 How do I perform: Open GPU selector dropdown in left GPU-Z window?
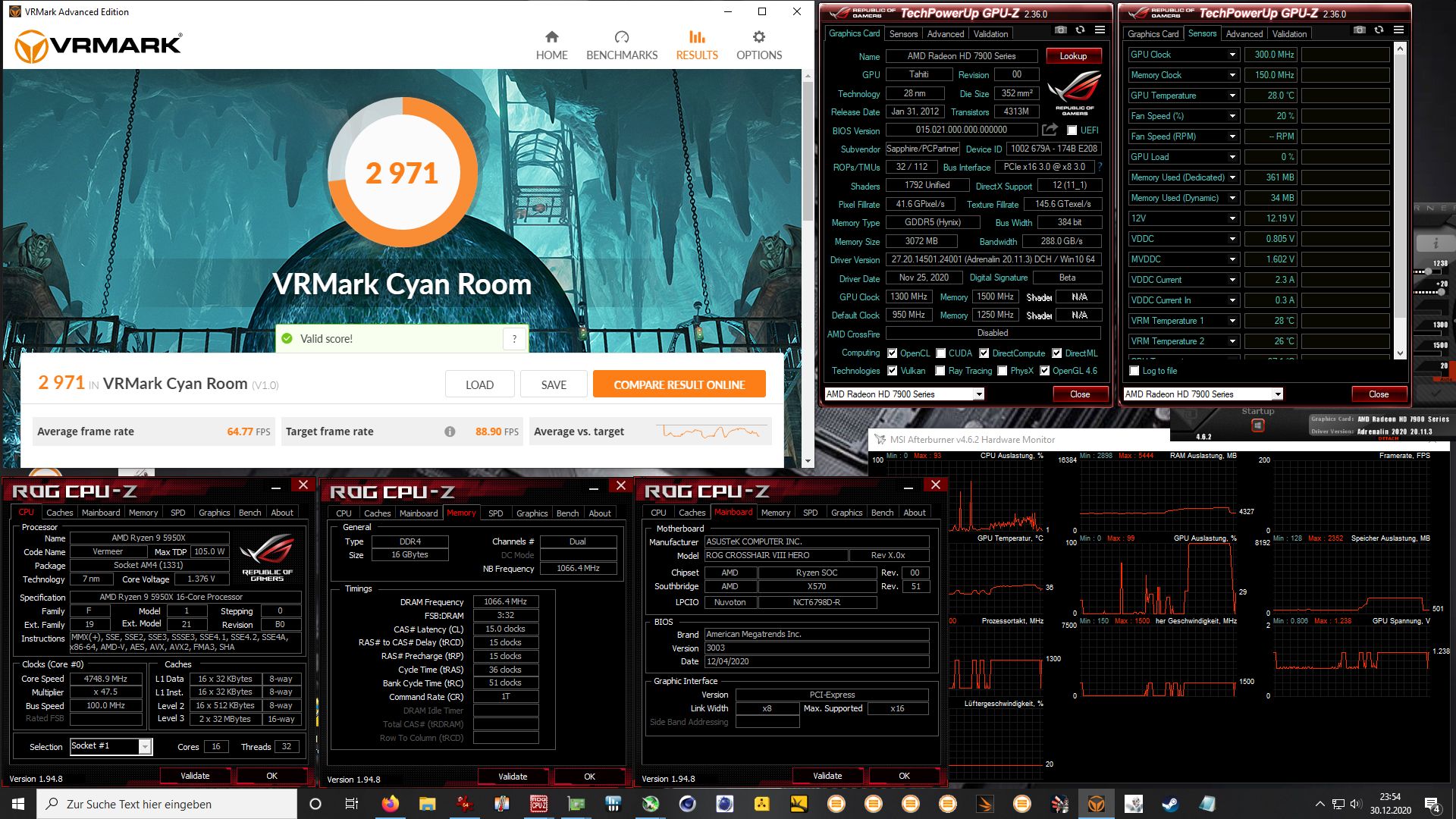(x=979, y=394)
